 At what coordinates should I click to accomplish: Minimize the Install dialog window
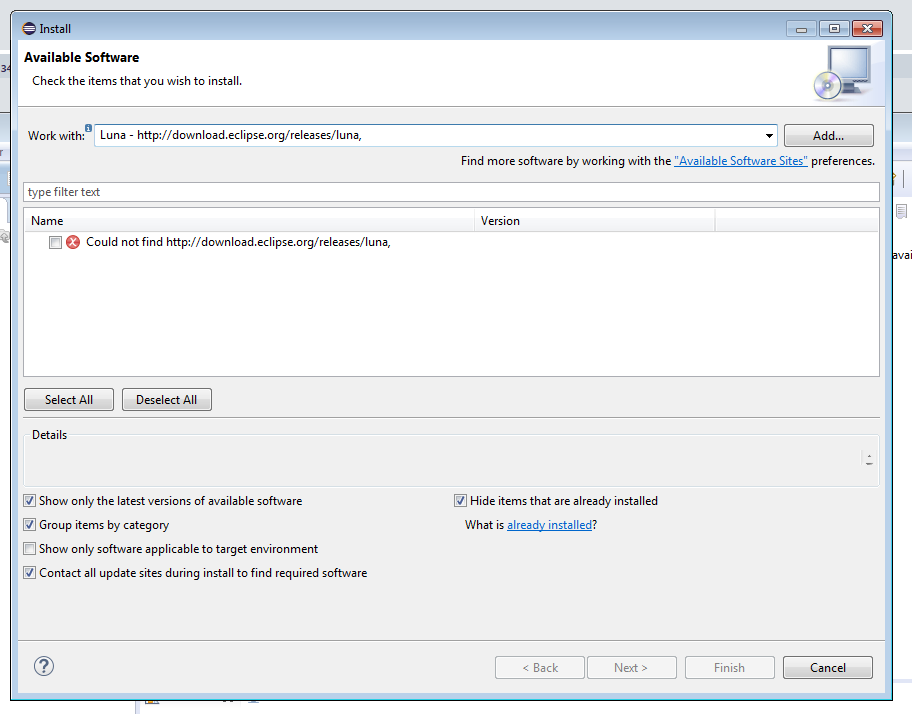[801, 28]
